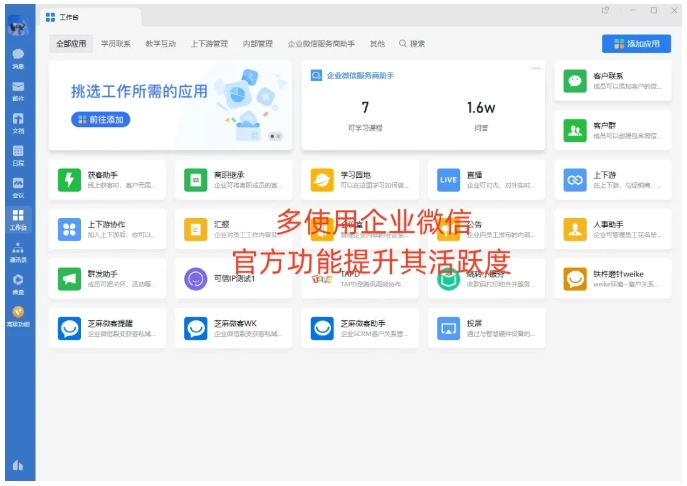Open the 汇报 report app
687x486 pixels.
click(234, 229)
